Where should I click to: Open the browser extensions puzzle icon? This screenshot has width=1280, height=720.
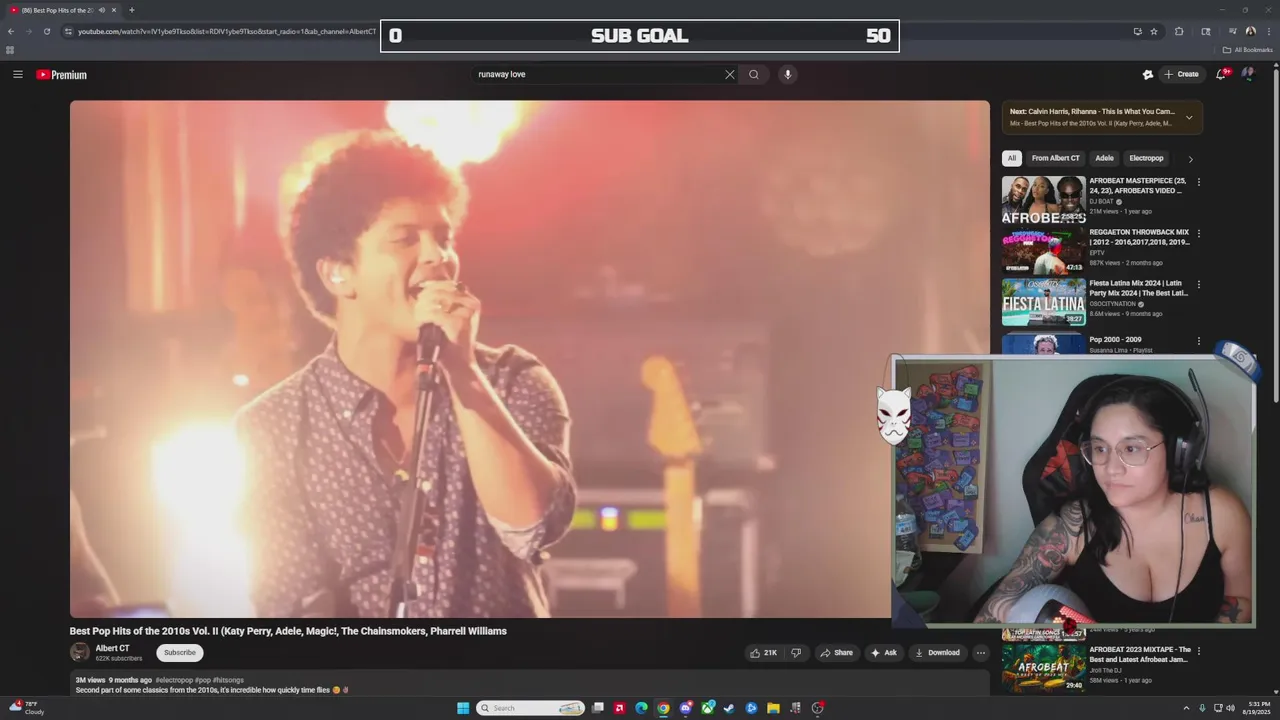[x=1179, y=31]
